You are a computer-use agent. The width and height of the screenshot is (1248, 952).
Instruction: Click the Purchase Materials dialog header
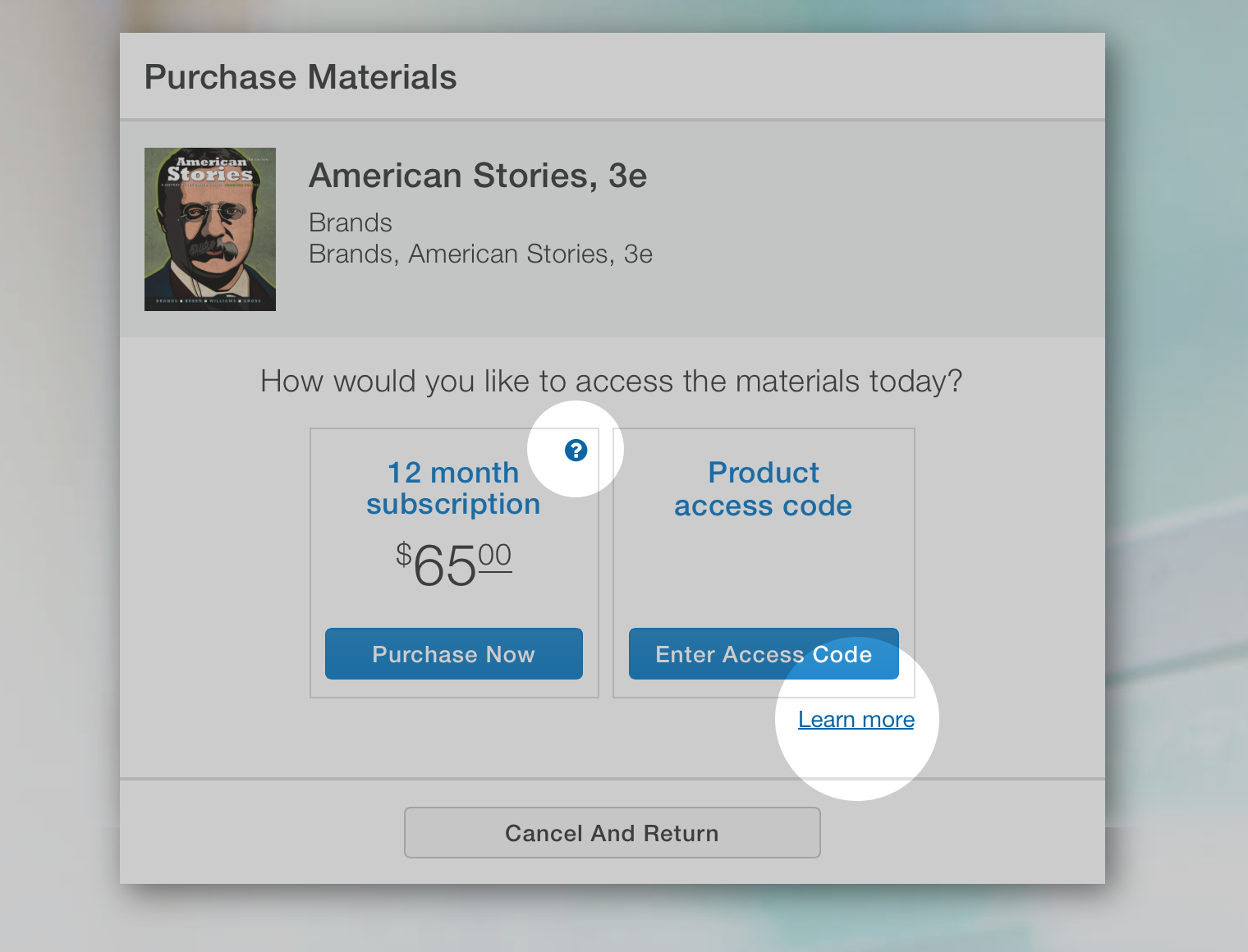pos(301,77)
